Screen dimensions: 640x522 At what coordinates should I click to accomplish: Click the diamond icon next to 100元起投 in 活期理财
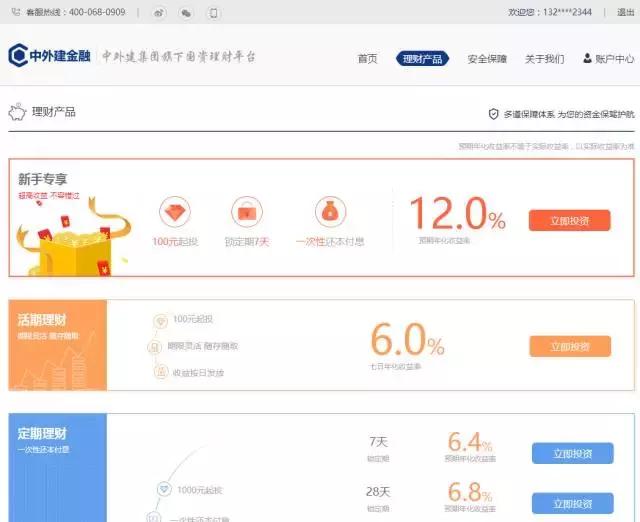click(161, 321)
